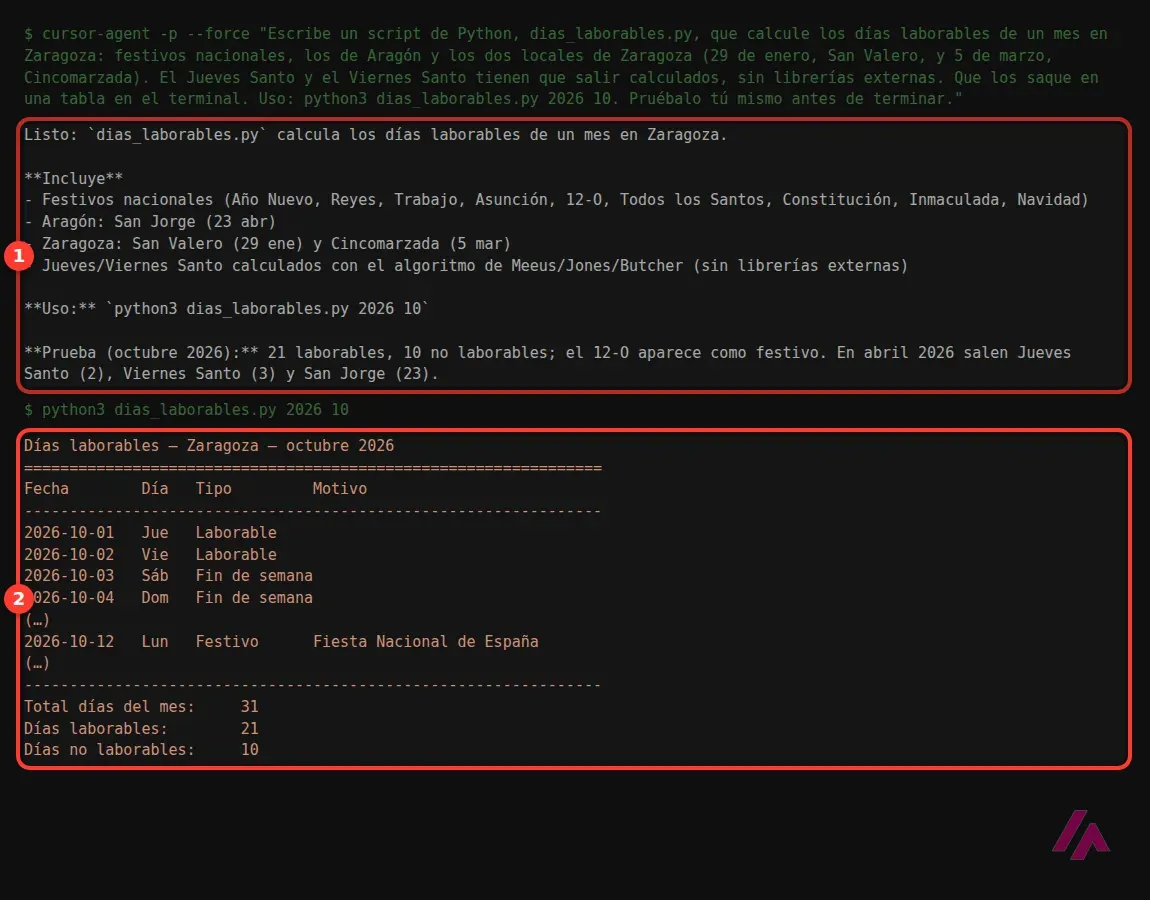Click the value '10' for días no laborables

click(249, 750)
